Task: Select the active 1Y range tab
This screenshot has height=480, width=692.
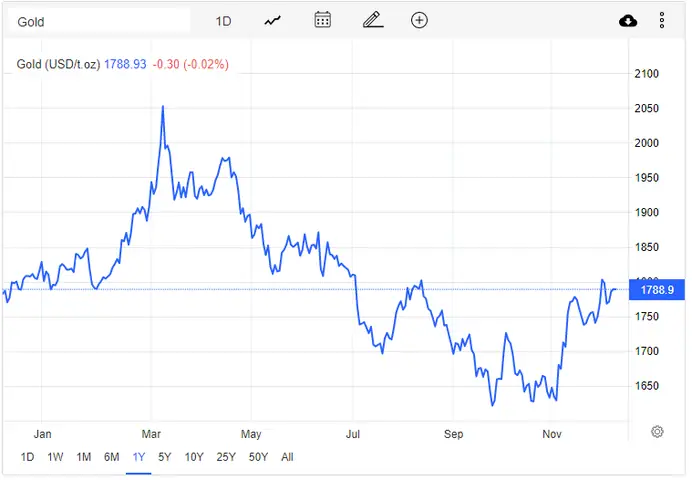Action: click(139, 457)
